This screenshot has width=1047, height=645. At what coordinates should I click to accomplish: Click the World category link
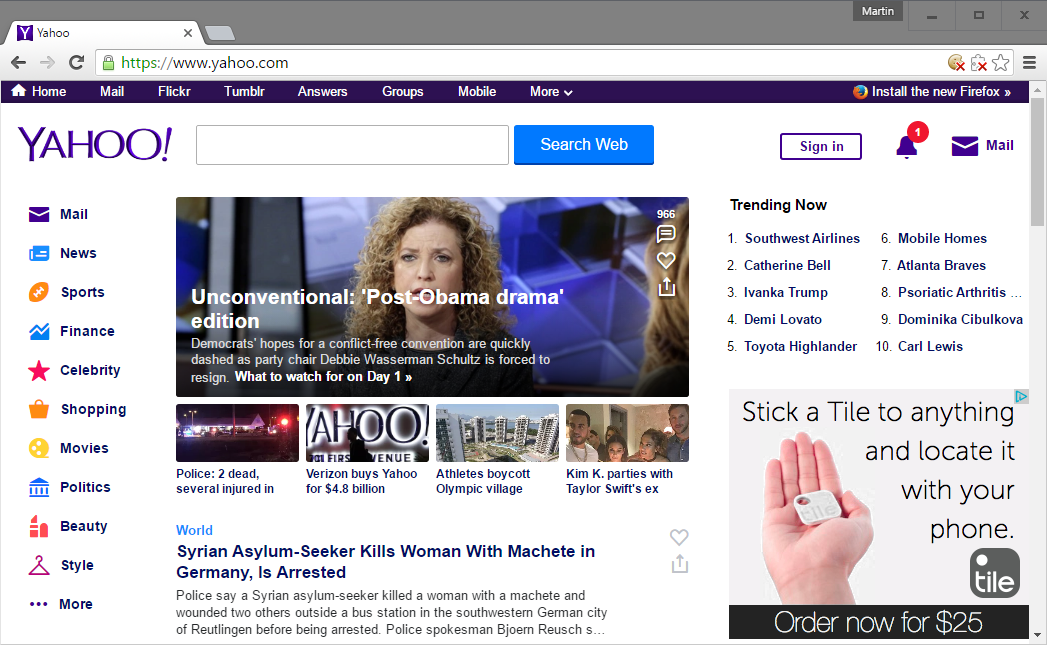click(x=194, y=530)
